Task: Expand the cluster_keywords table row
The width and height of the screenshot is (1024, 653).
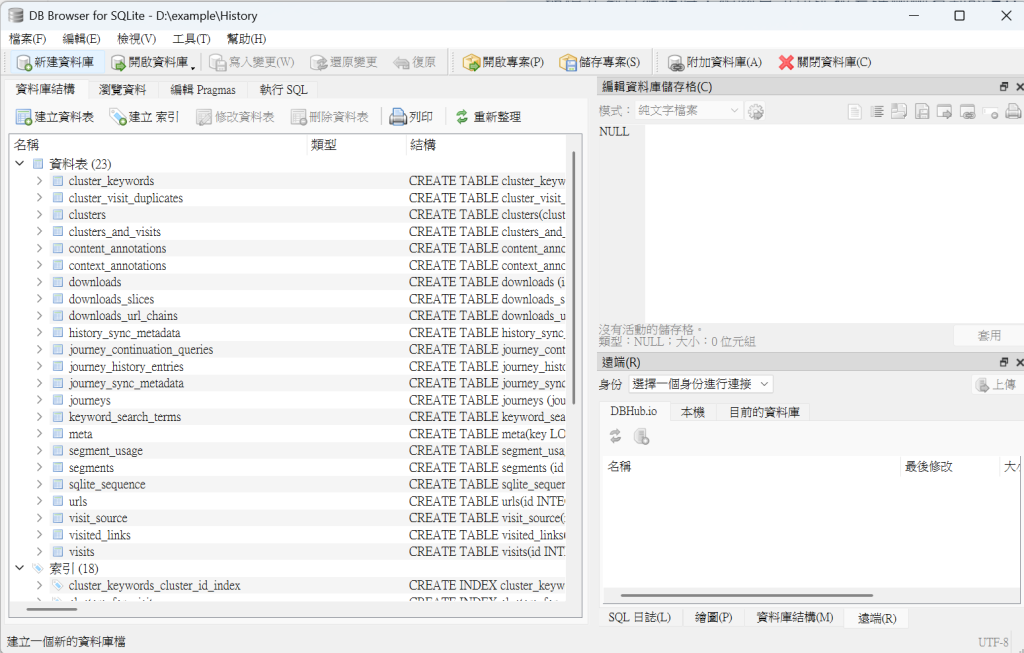Action: point(39,180)
